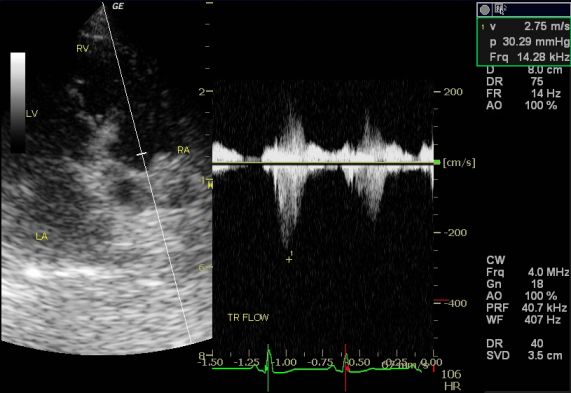Click the CW sample gate marker on cursor line
This screenshot has height=393, width=571.
(x=141, y=154)
